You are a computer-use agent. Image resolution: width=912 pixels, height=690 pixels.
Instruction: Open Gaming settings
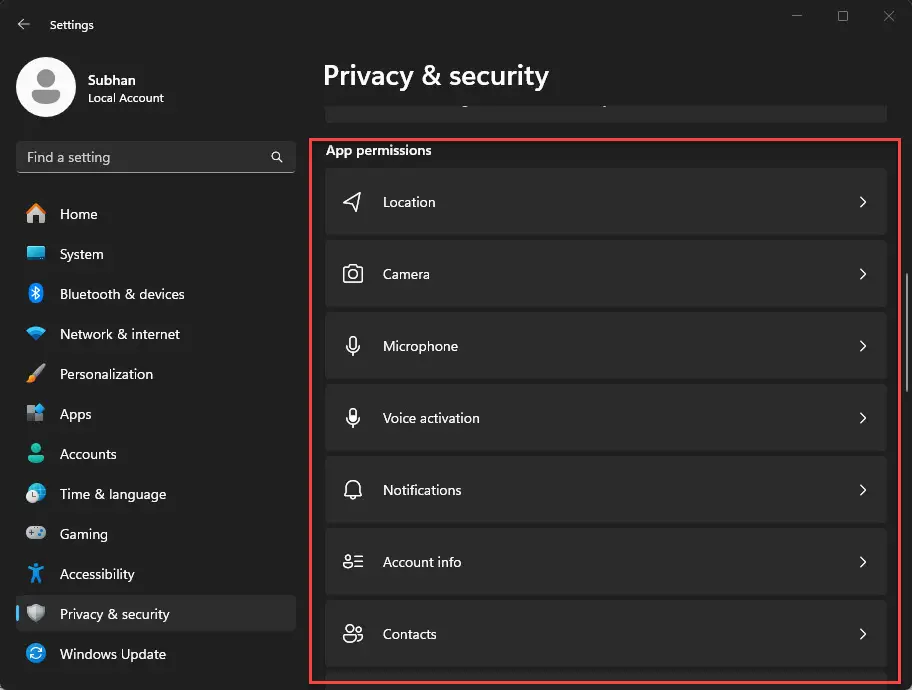pyautogui.click(x=156, y=533)
